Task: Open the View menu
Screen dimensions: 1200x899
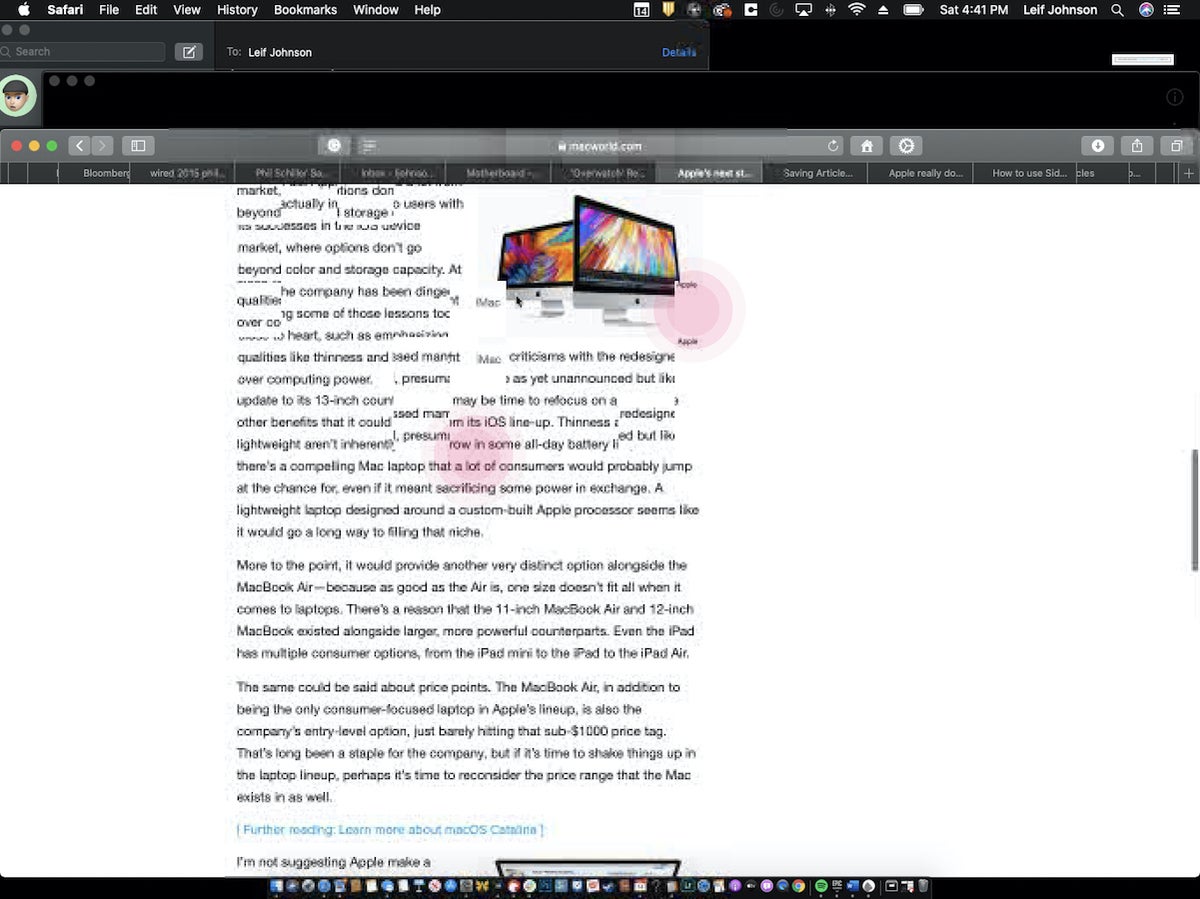Action: [187, 10]
